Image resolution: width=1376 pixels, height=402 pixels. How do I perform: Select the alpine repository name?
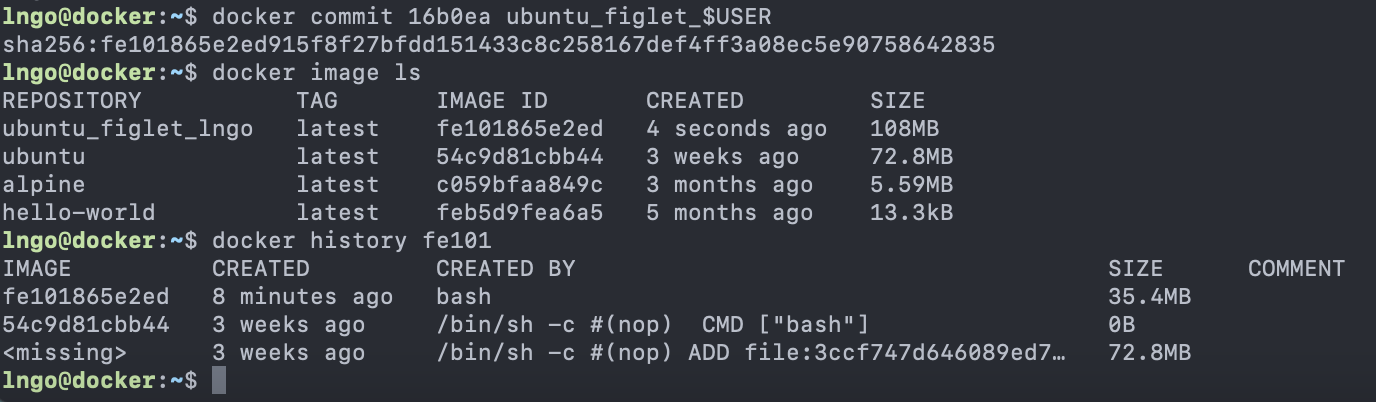44,185
